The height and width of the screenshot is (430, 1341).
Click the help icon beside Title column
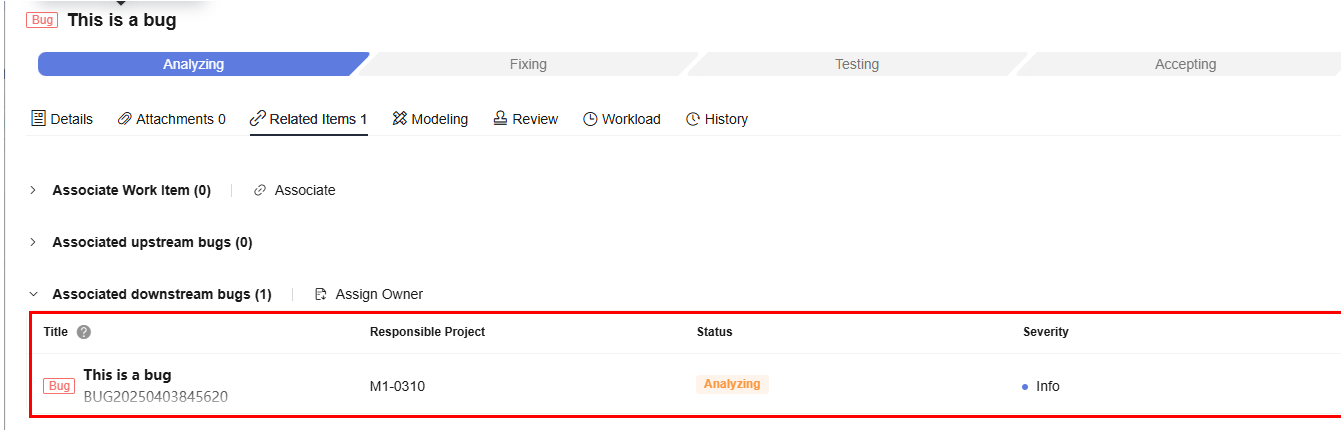84,332
